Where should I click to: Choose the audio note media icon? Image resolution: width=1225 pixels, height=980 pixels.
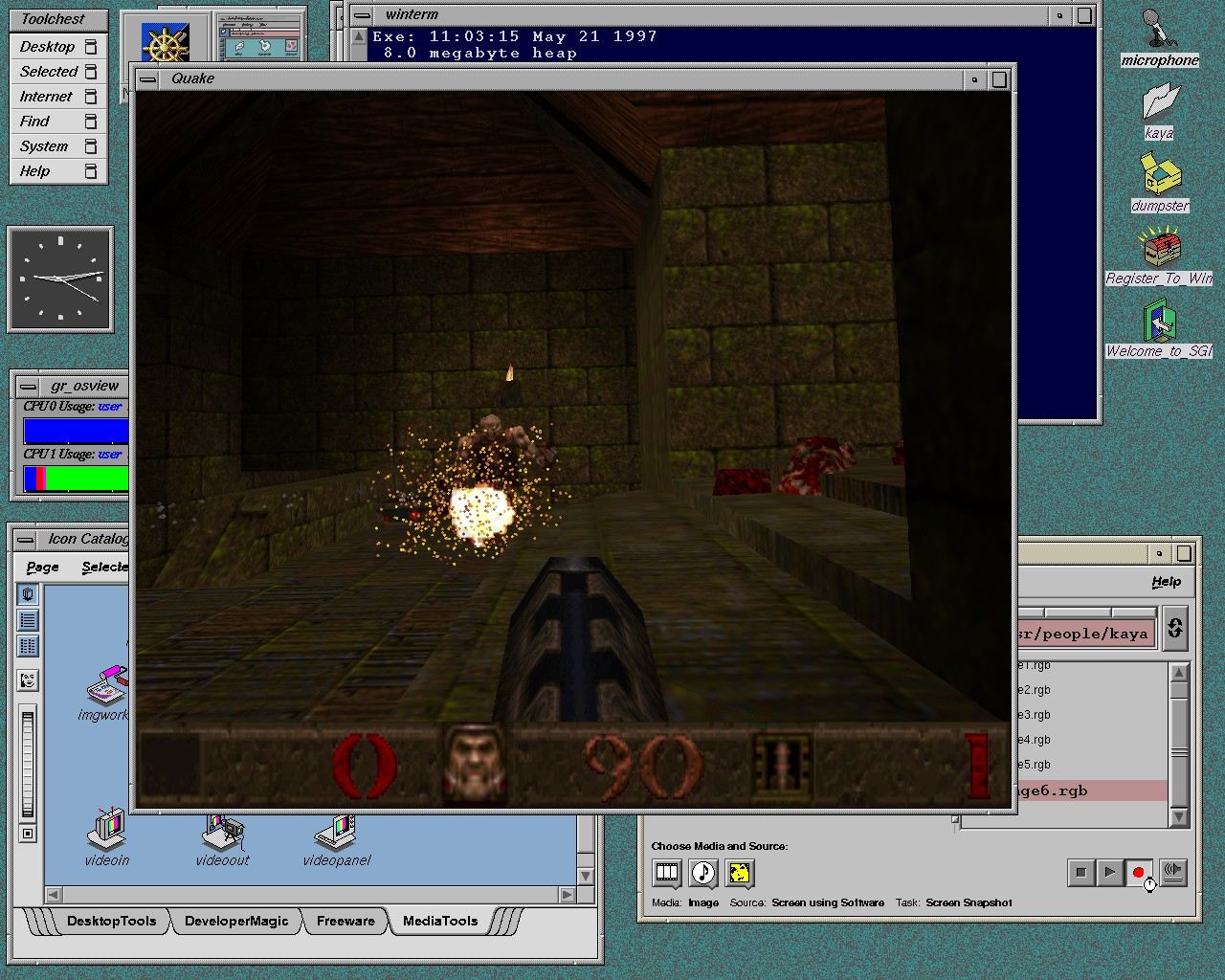pos(703,872)
